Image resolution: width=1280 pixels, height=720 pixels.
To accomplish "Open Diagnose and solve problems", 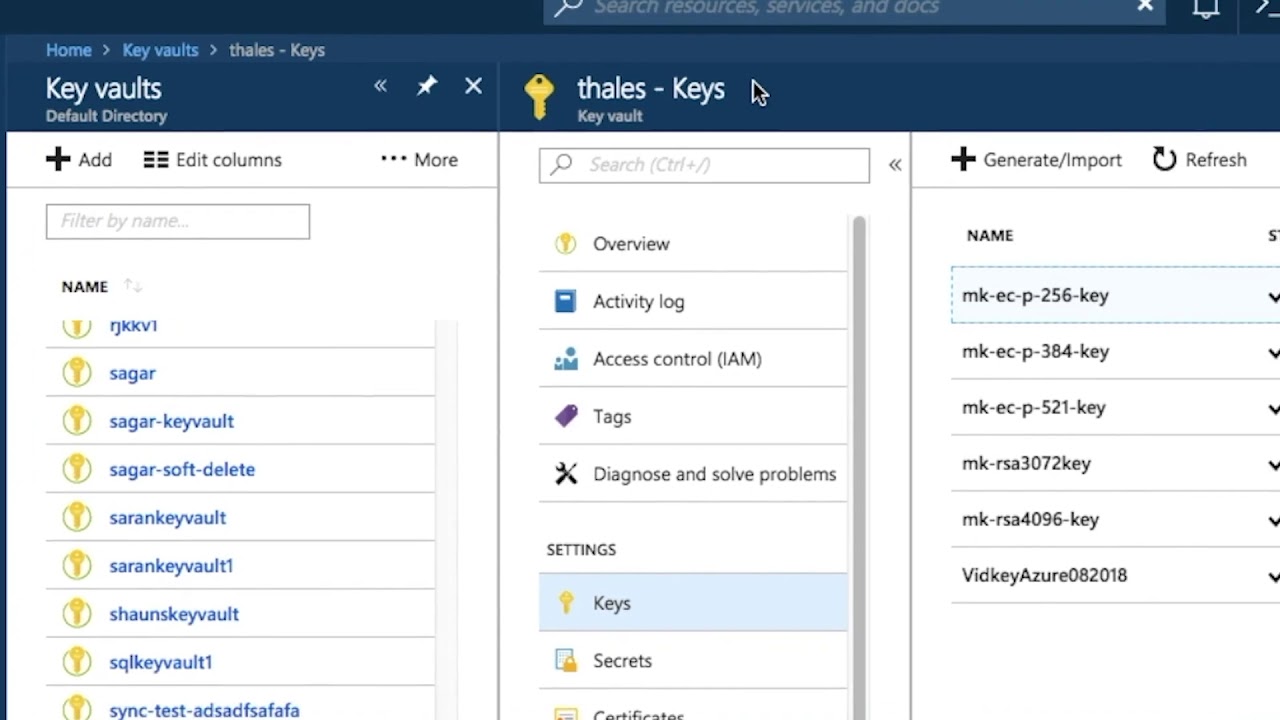I will tap(693, 474).
